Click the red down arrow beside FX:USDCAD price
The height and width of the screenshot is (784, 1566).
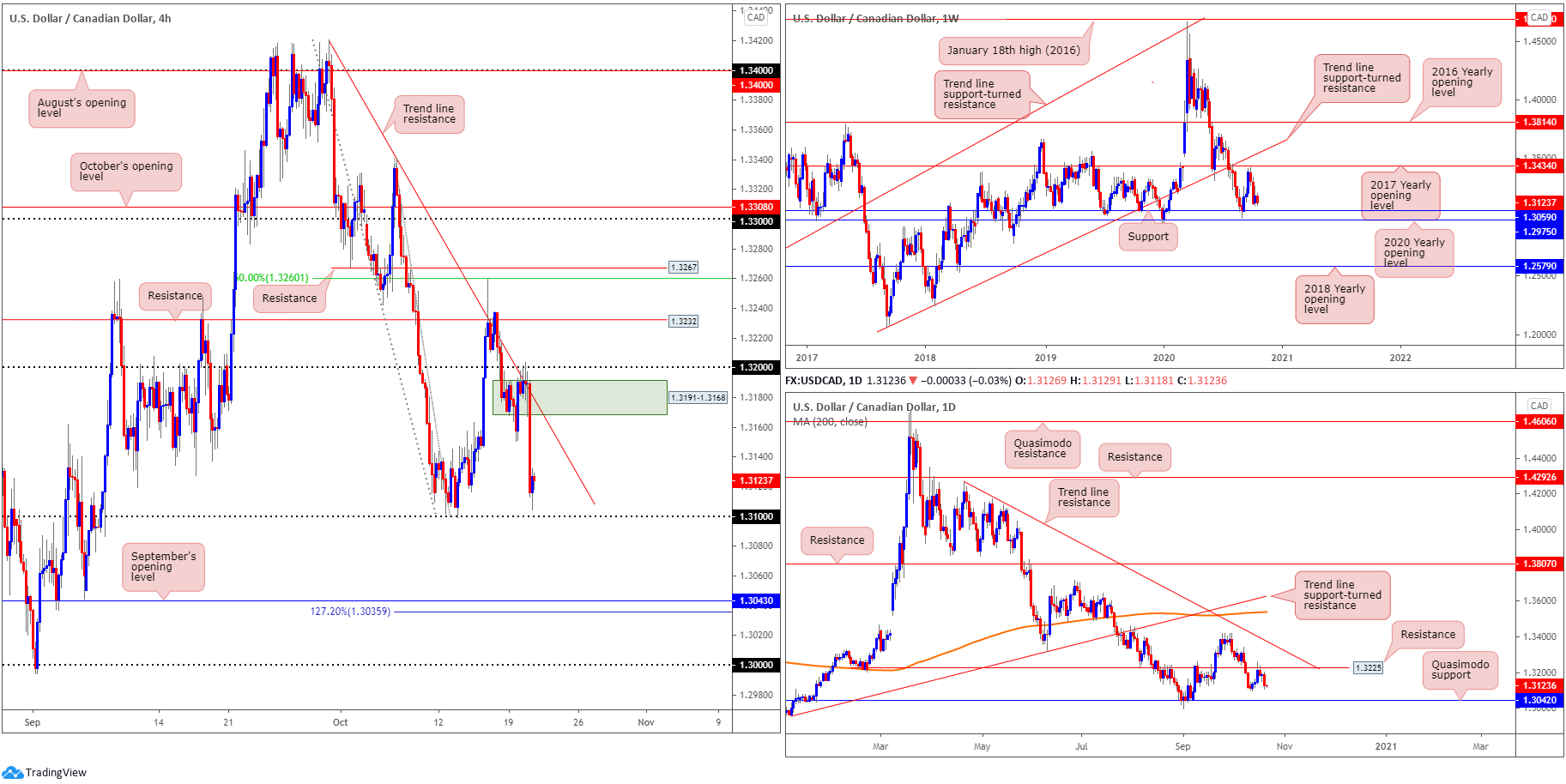pos(913,380)
